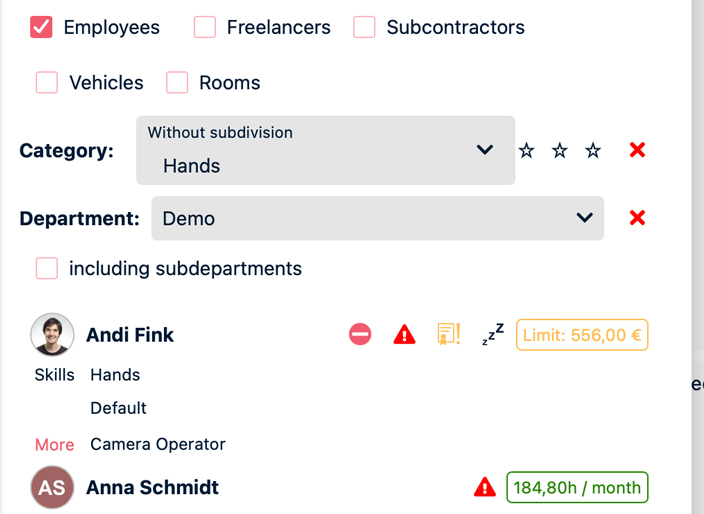Remove the Category filter with red X
Screen dimensions: 704x514
637,150
